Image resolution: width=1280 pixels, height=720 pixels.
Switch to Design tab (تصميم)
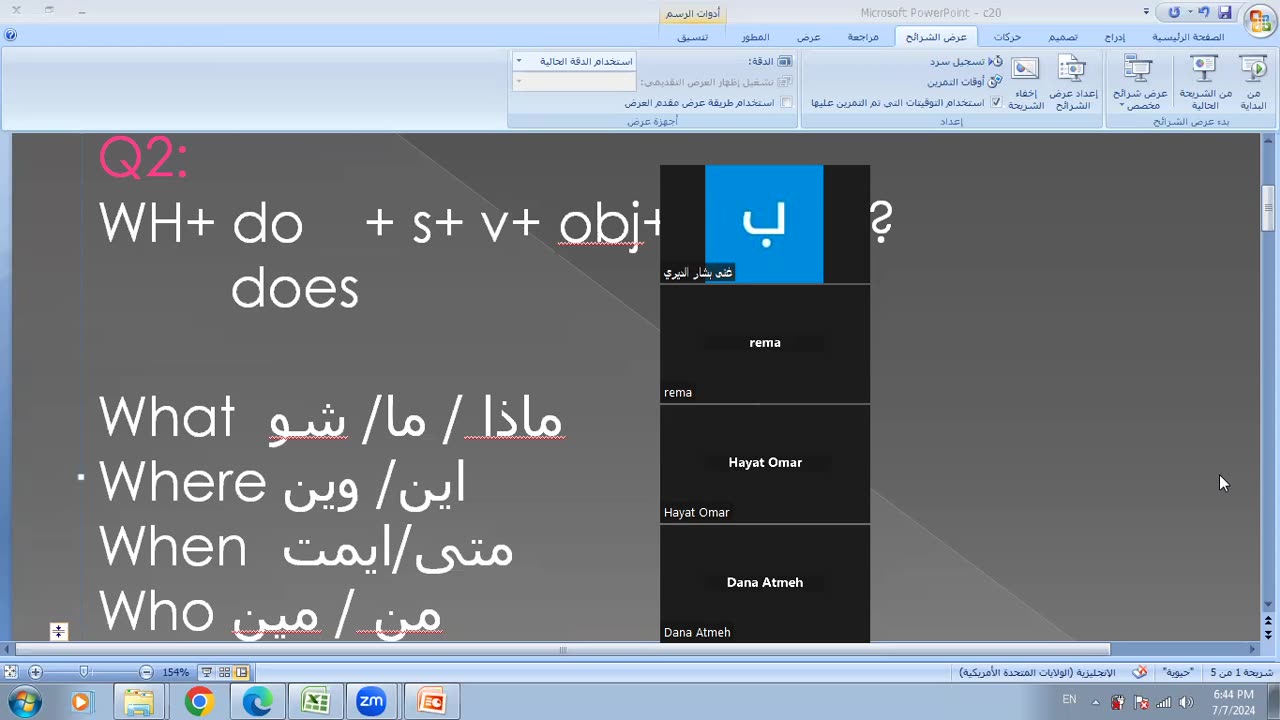1063,37
